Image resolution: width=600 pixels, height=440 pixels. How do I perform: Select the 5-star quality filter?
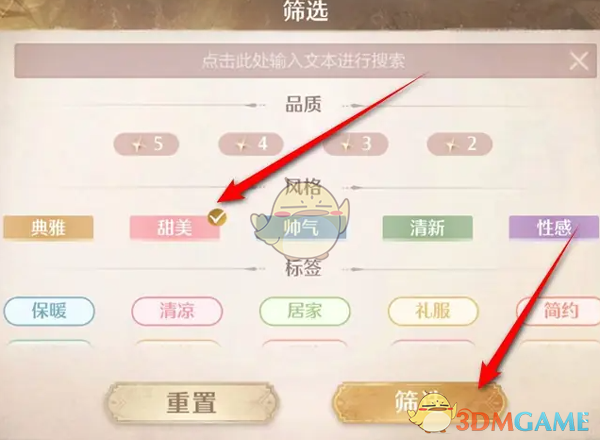click(146, 144)
